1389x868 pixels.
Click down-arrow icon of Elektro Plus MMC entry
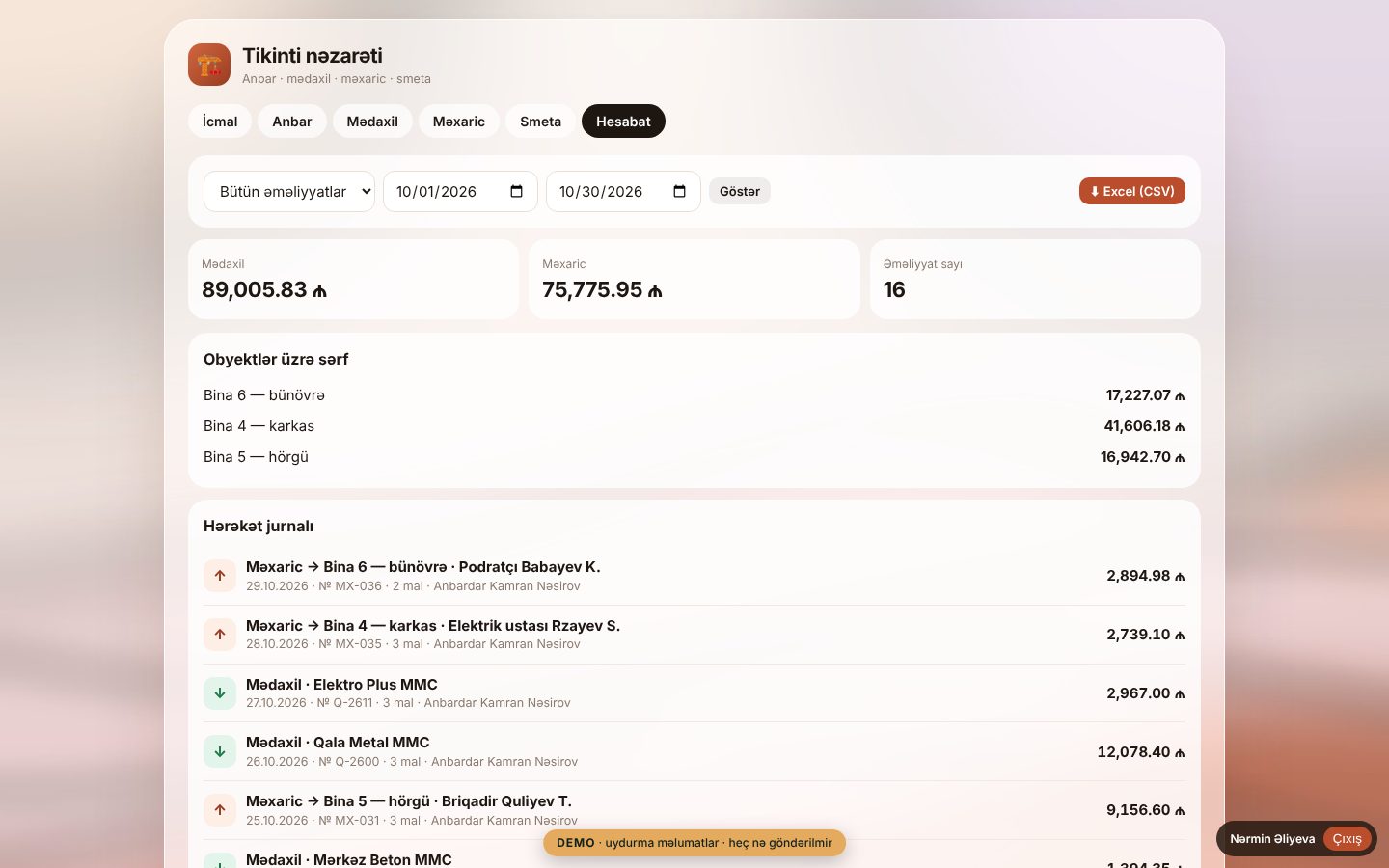point(220,693)
